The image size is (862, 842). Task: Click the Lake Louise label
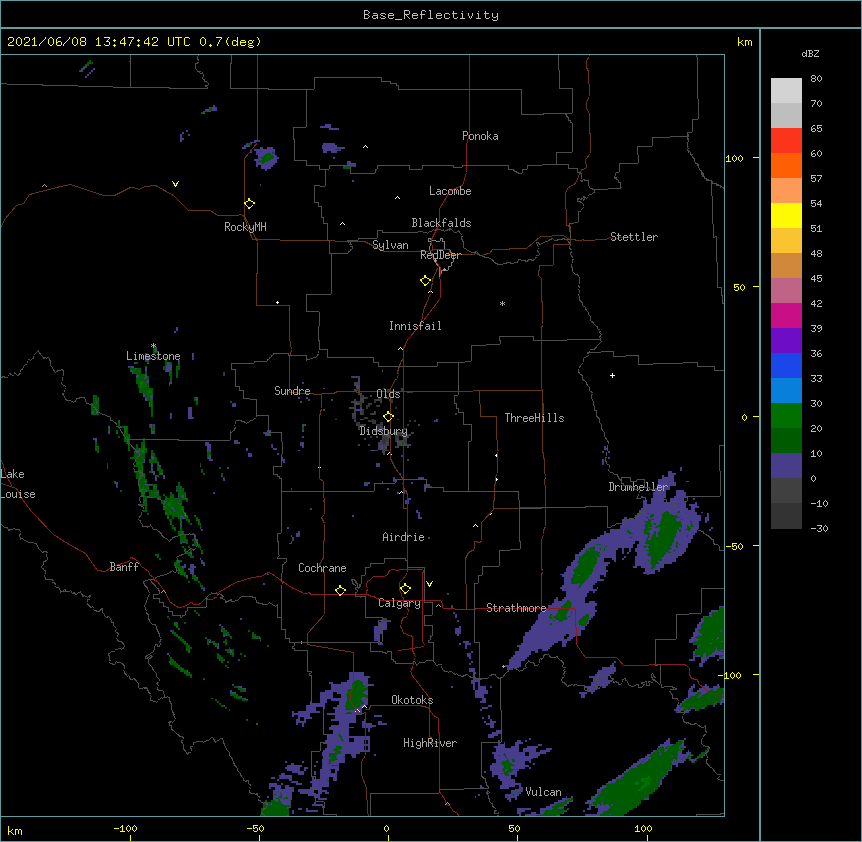tap(18, 484)
